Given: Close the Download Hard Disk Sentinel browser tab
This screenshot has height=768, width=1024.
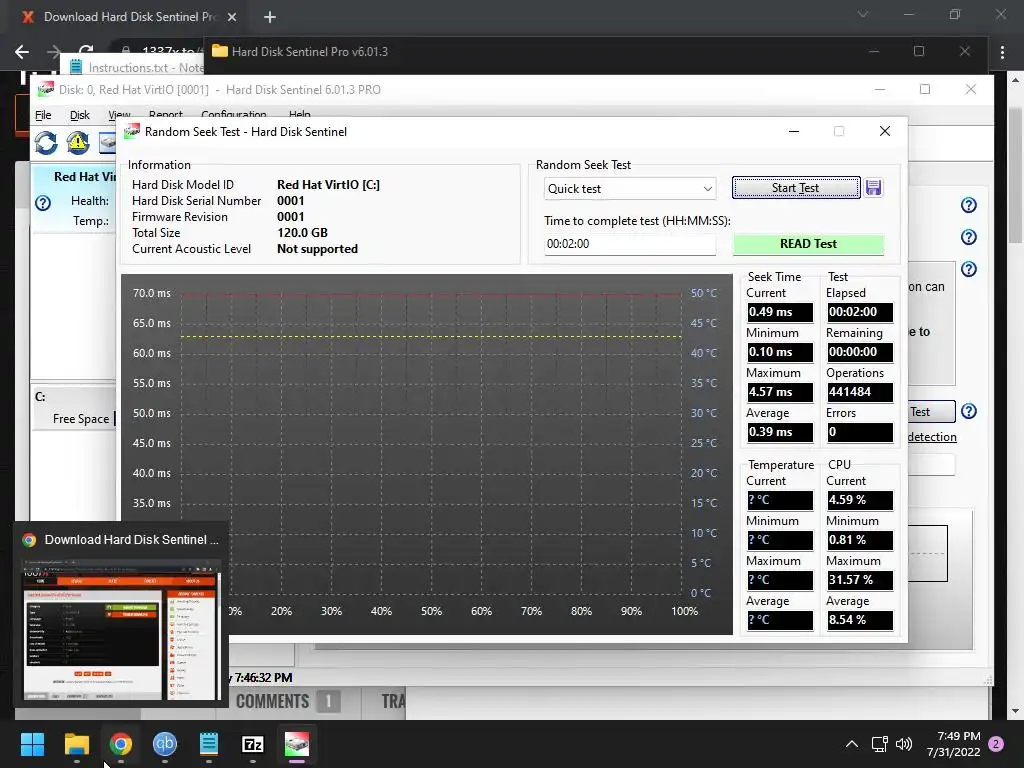Looking at the screenshot, I should tap(232, 17).
